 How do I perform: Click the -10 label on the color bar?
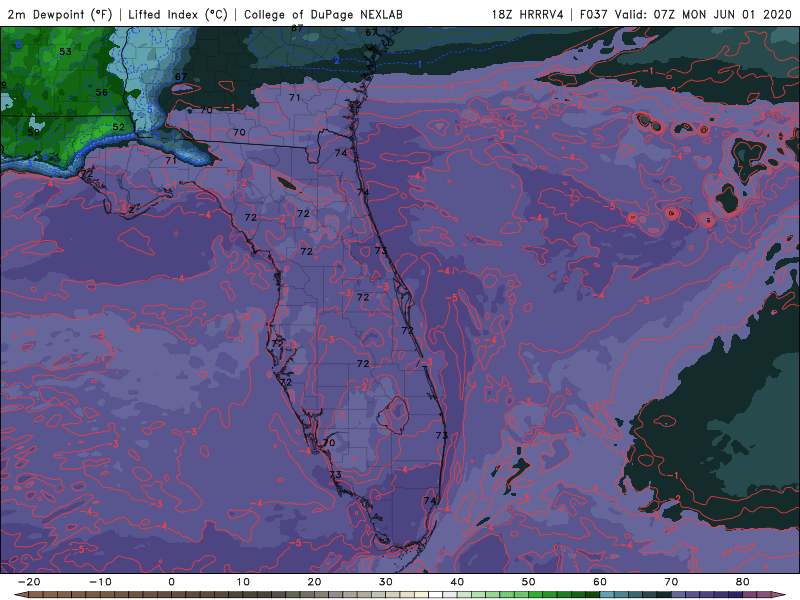coord(100,582)
